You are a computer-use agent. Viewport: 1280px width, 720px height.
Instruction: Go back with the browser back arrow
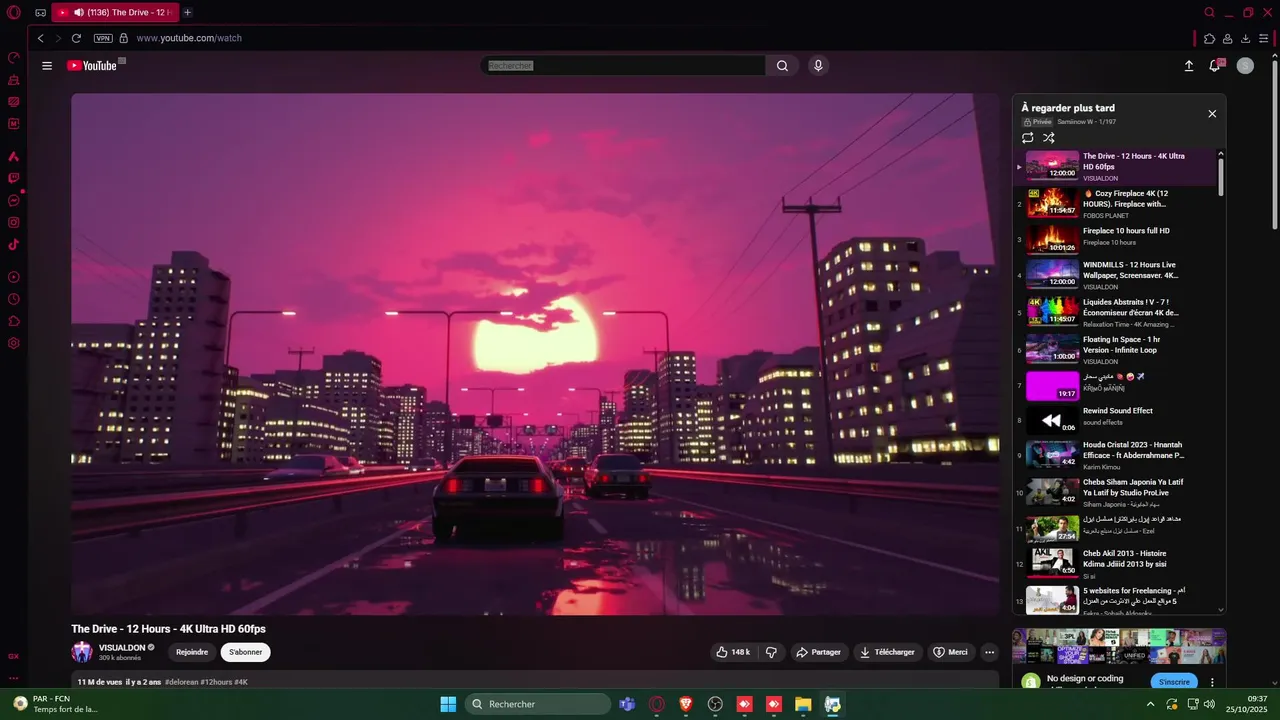(41, 38)
